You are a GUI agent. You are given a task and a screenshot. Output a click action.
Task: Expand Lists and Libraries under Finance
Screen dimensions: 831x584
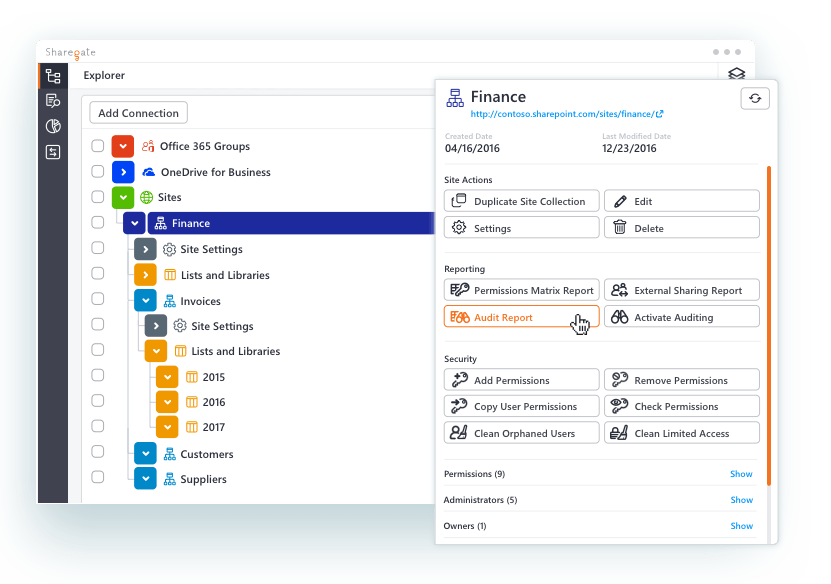145,275
